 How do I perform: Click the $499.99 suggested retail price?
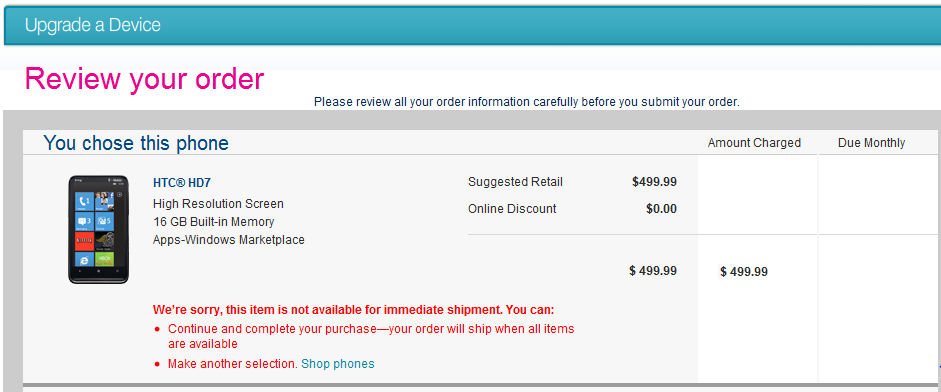point(654,182)
